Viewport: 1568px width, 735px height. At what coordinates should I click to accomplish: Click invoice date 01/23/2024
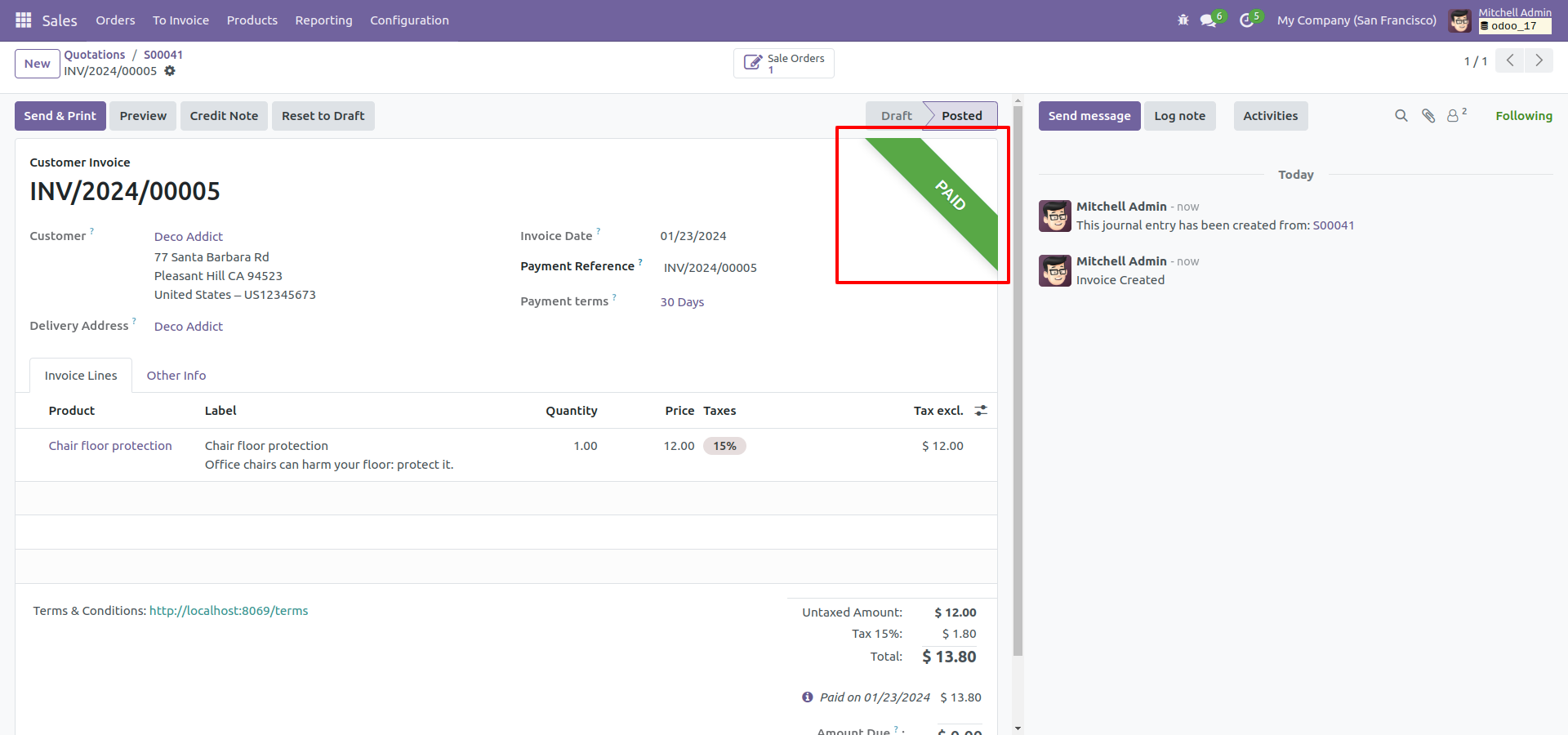(x=693, y=236)
